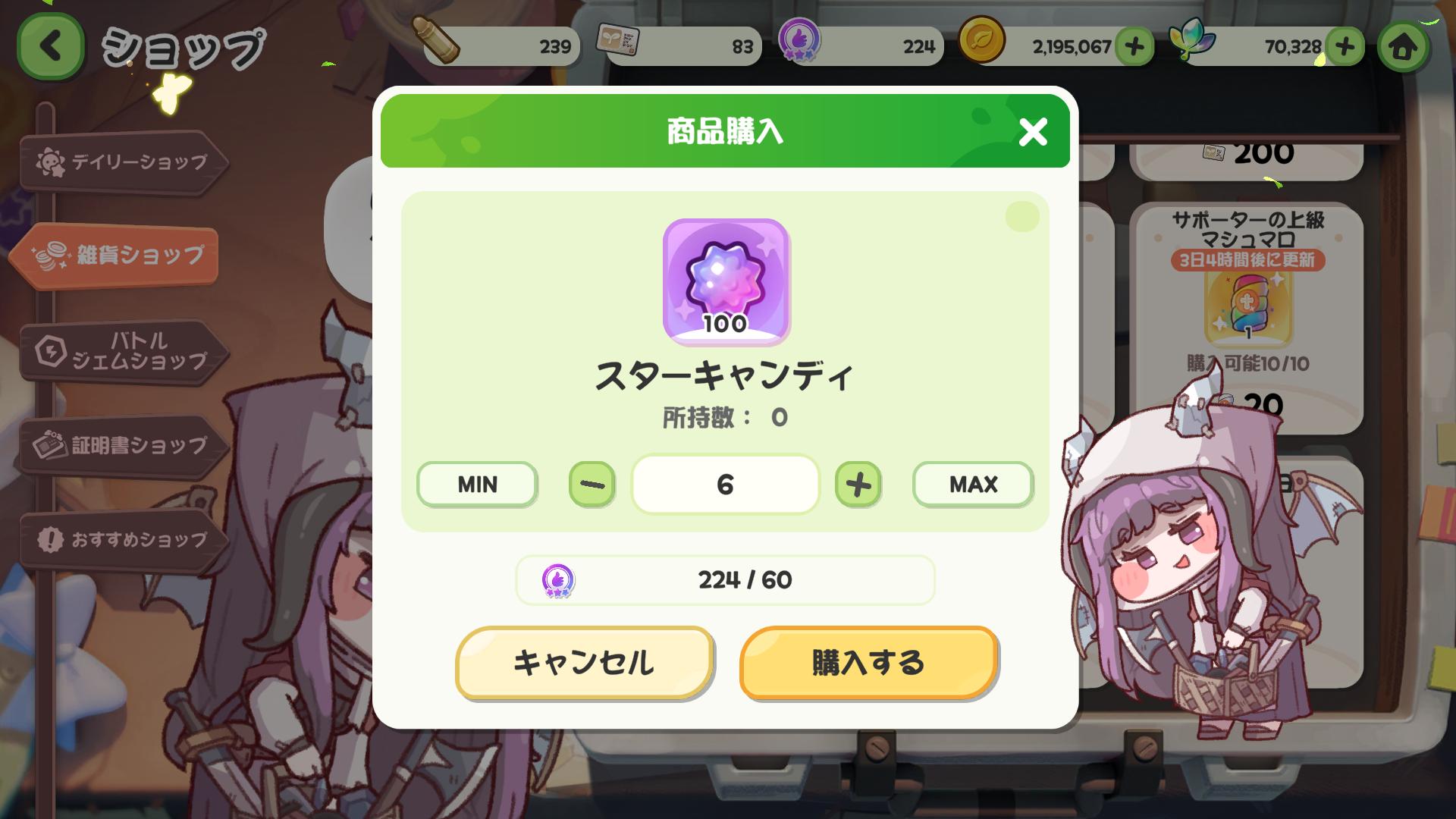Open the デイリーショップ tab
This screenshot has height=819, width=1456.
(123, 162)
